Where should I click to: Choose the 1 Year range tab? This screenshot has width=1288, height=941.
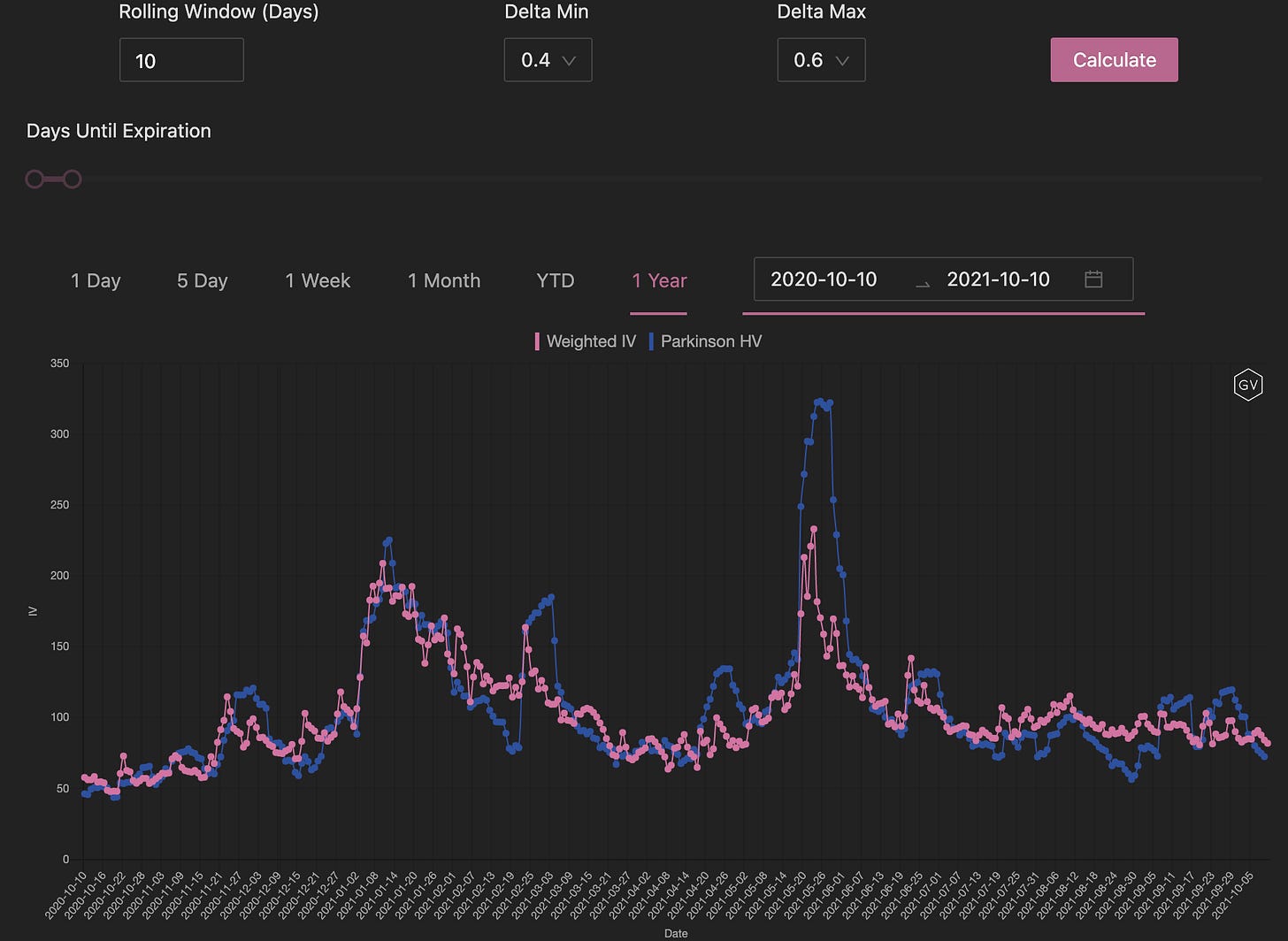pos(659,281)
